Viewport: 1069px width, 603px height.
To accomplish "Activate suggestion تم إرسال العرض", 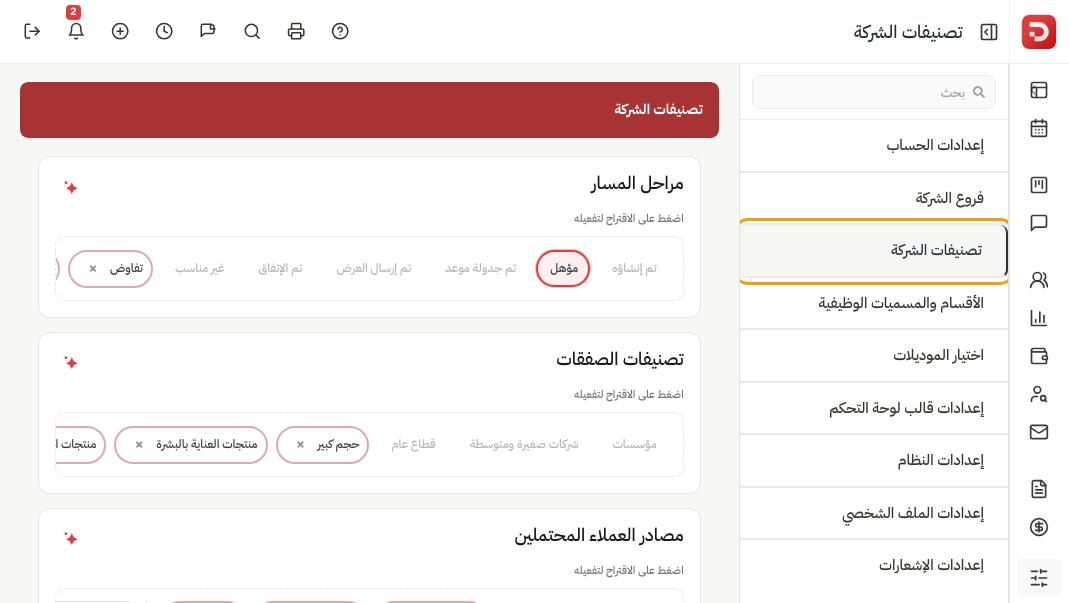I will point(374,269).
